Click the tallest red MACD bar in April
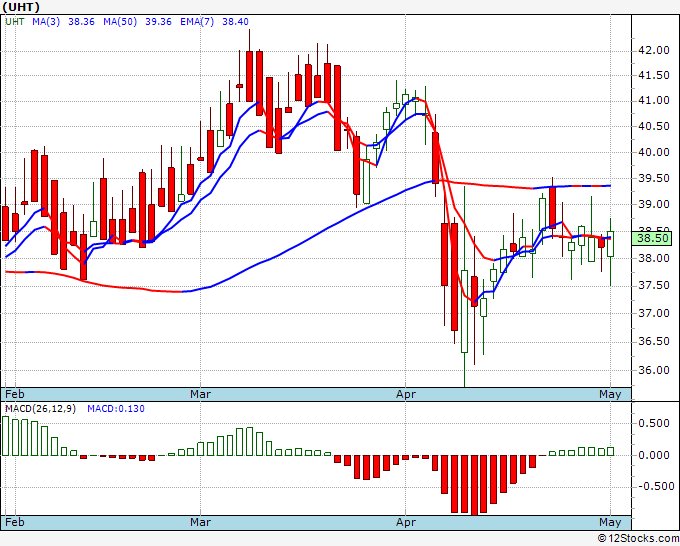The height and width of the screenshot is (546, 680). [474, 485]
